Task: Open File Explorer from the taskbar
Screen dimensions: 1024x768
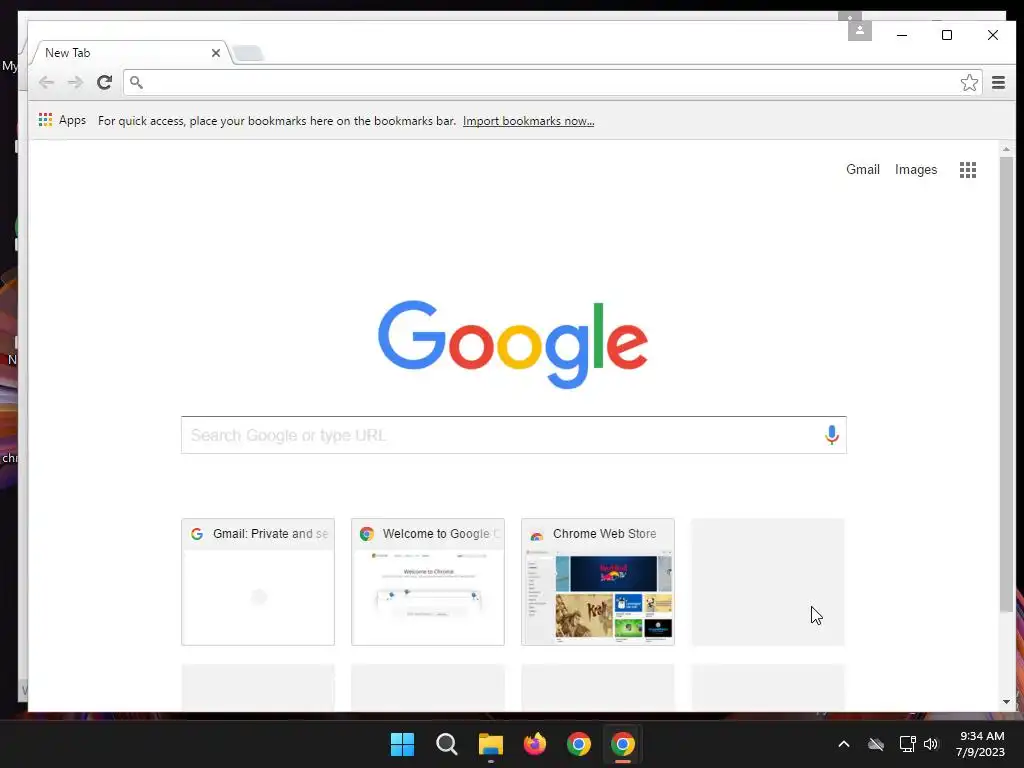Action: (x=490, y=744)
